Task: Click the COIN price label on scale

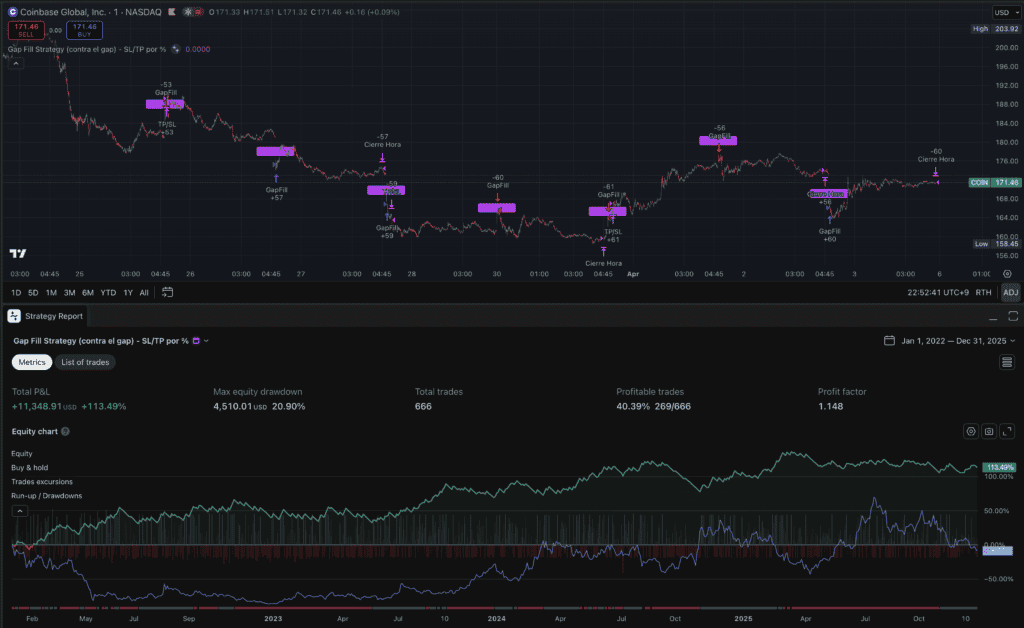Action: coord(993,183)
